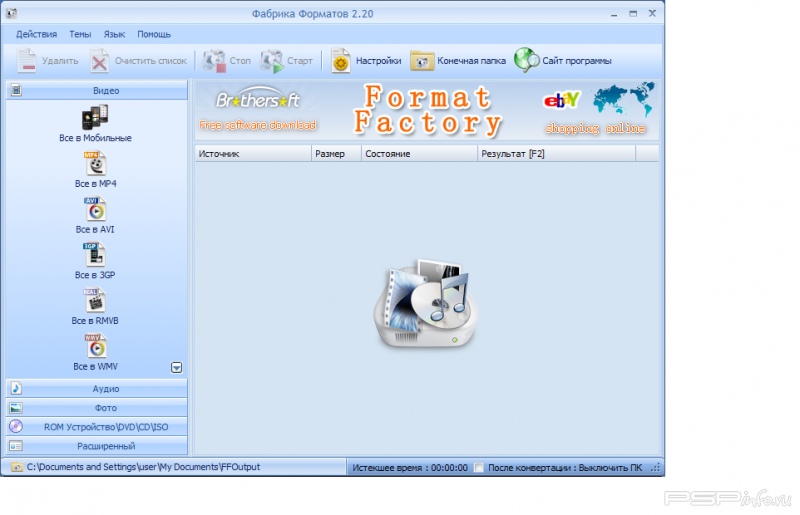Select the "Все в MP4" converter icon
The height and width of the screenshot is (515, 800).
tap(95, 163)
